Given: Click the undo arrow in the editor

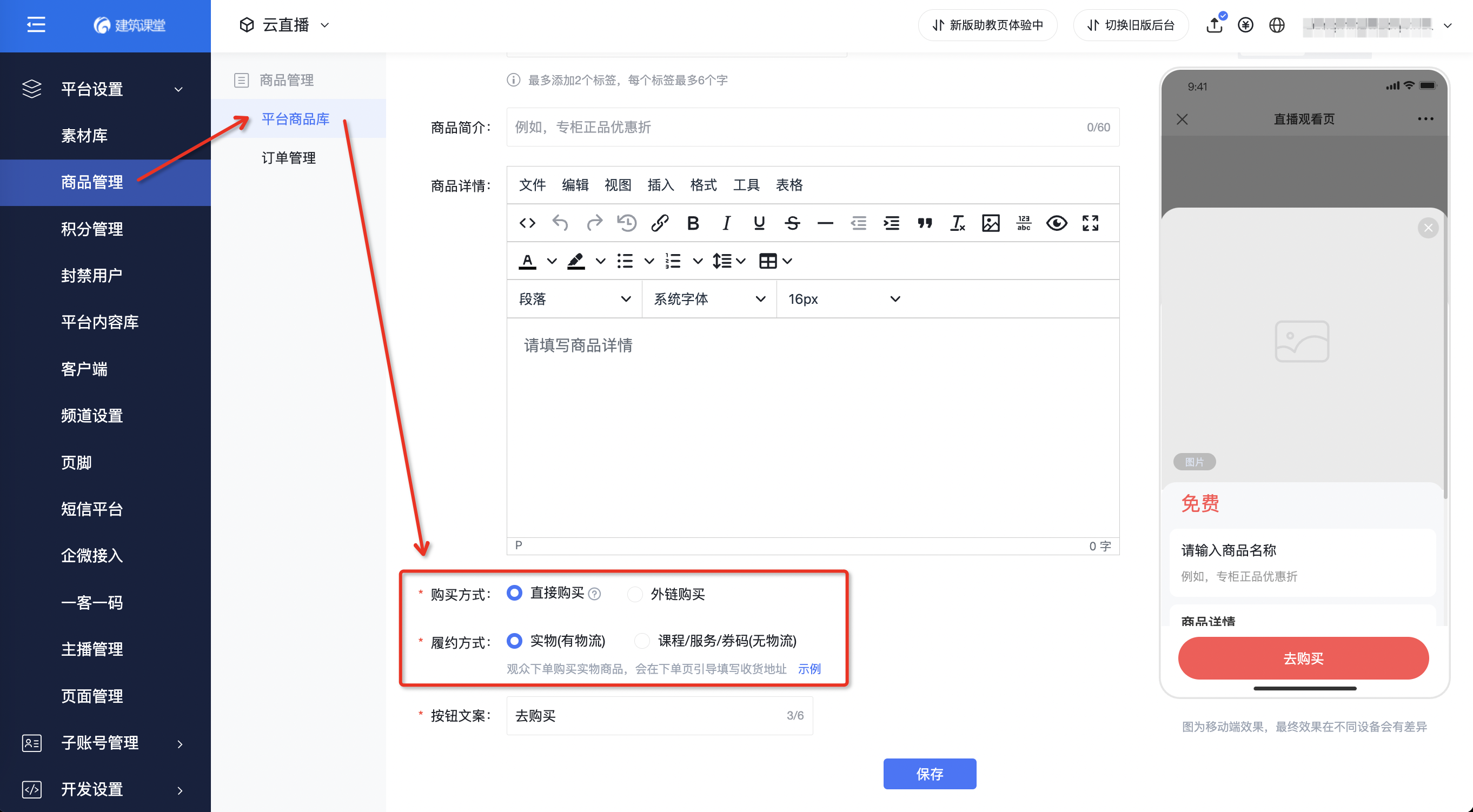Looking at the screenshot, I should pyautogui.click(x=560, y=223).
